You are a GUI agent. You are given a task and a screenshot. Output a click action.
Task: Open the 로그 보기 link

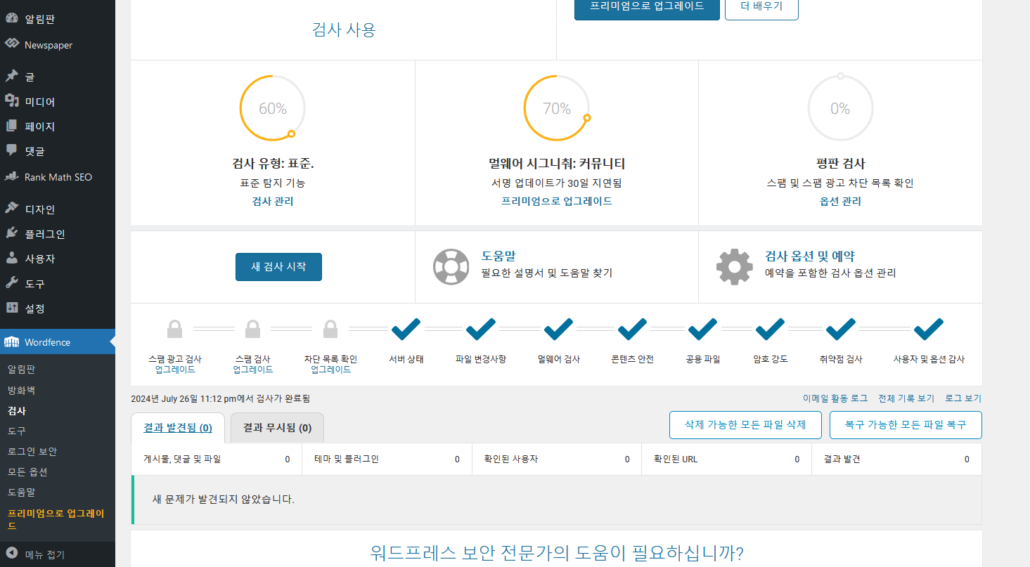click(x=963, y=398)
